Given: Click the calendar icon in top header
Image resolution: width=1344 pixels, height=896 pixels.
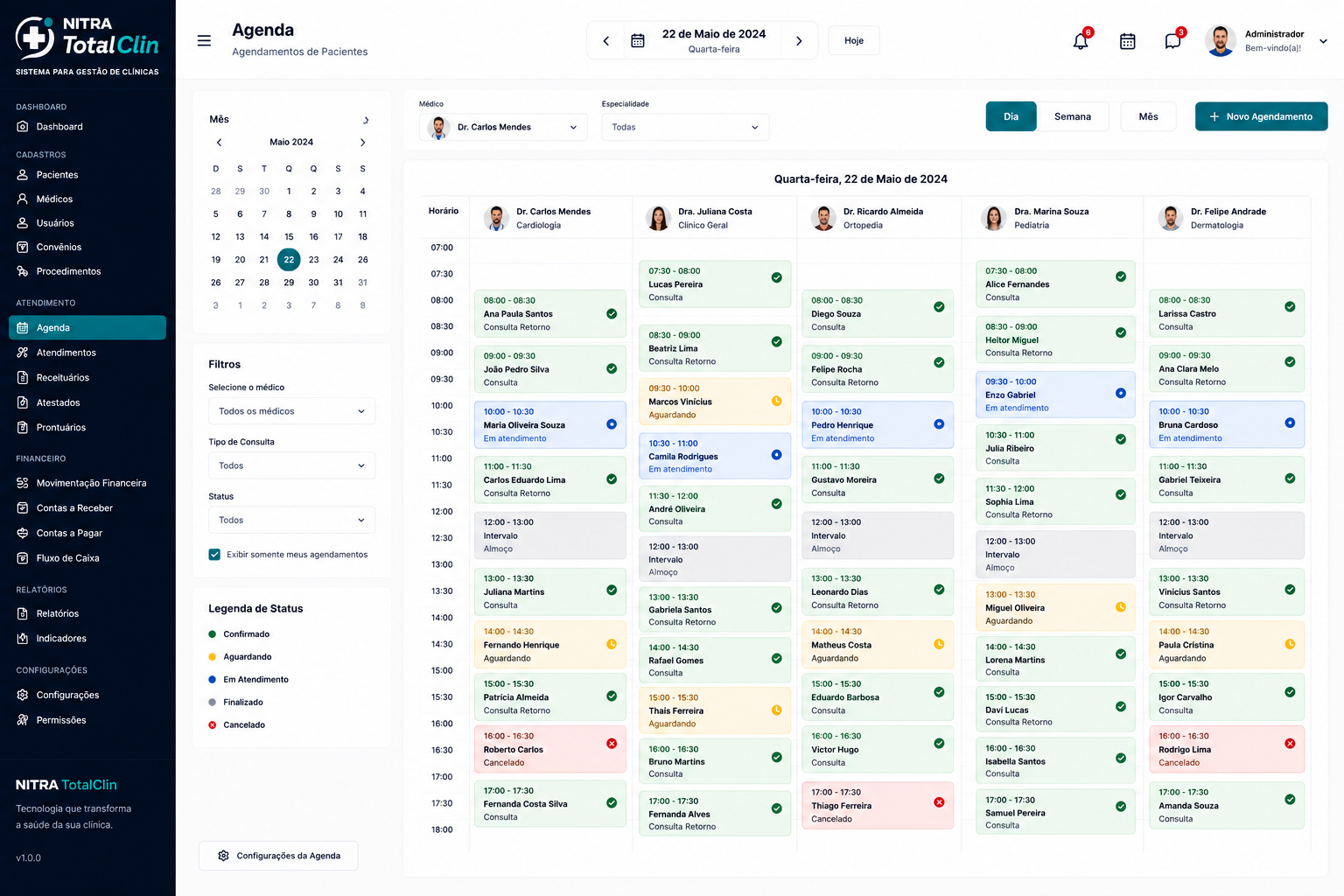Looking at the screenshot, I should (x=1127, y=41).
